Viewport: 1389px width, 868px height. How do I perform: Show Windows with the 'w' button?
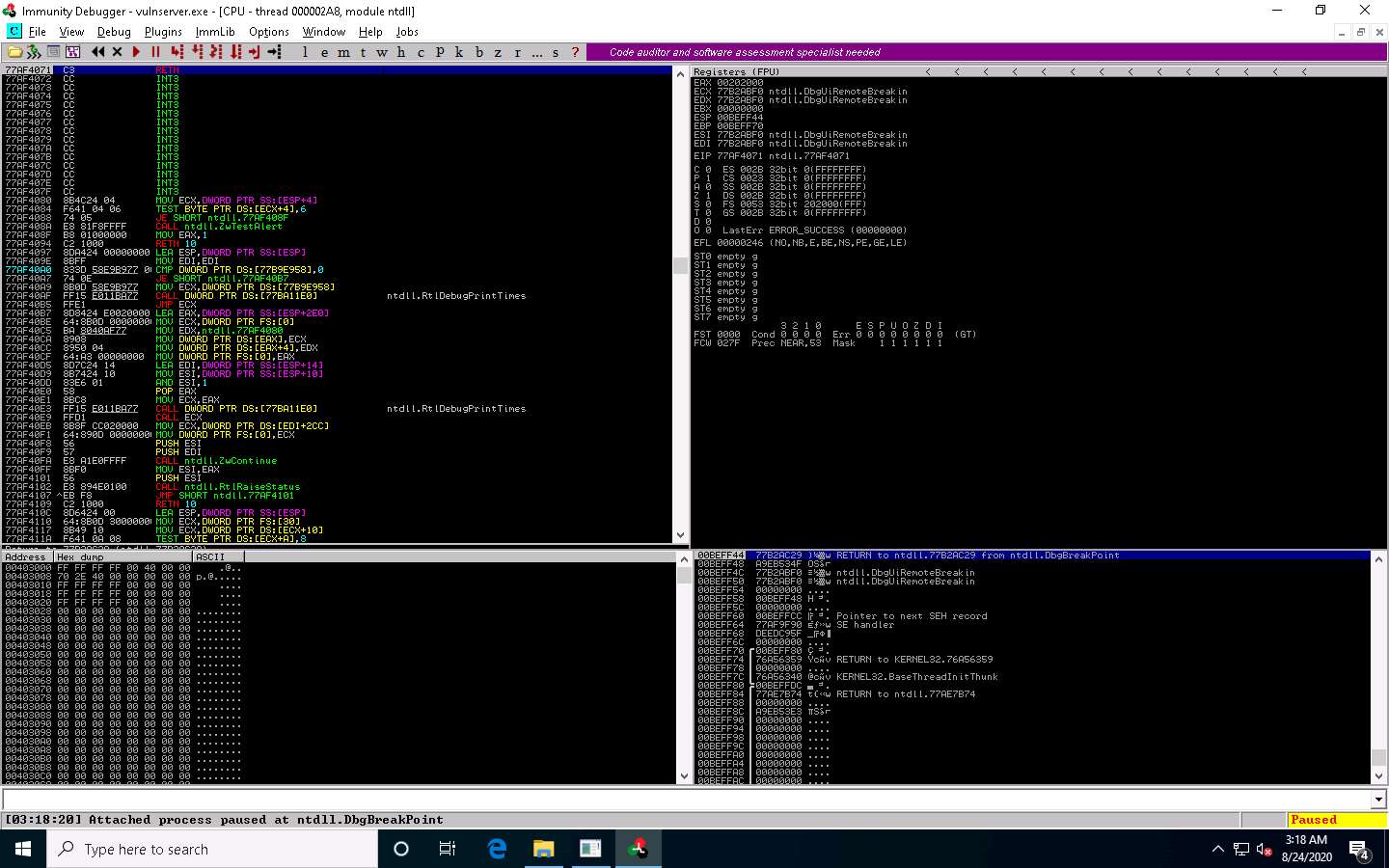click(x=382, y=52)
